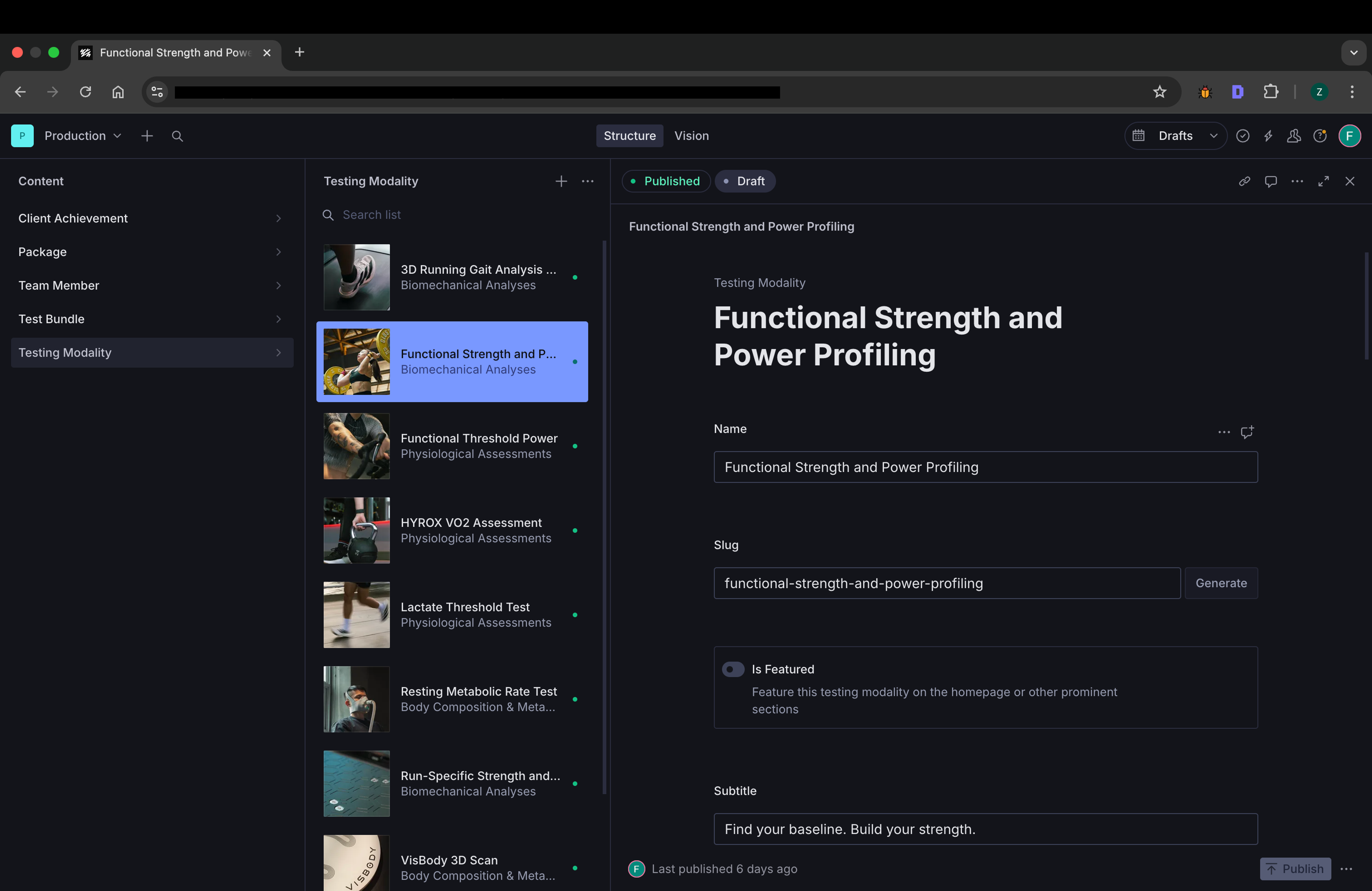Viewport: 1372px width, 891px height.
Task: Click the browser bookmark star icon
Action: pos(1159,92)
